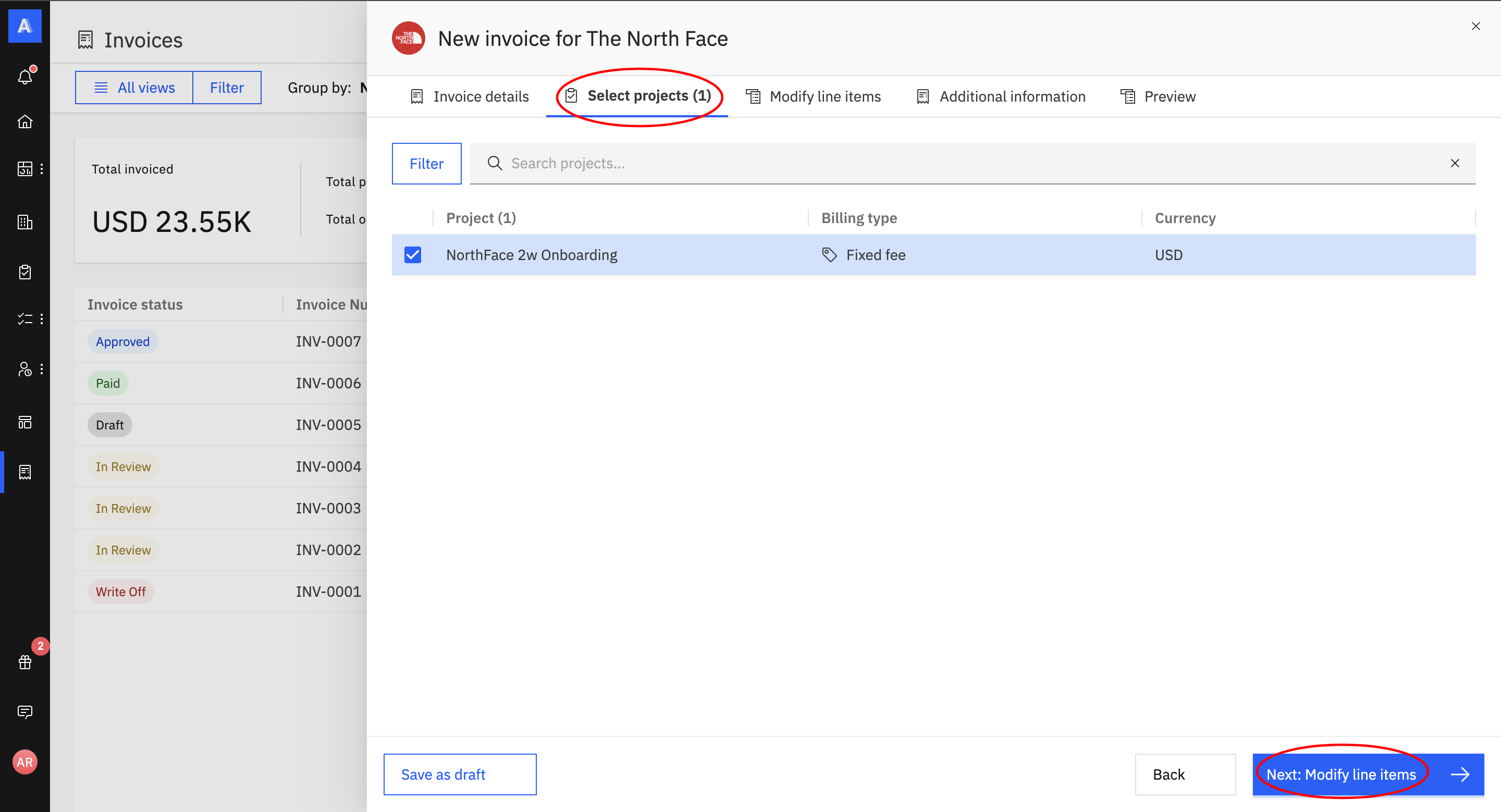Expand the dashboard icon's three-dot menu
The width and height of the screenshot is (1501, 812).
click(x=41, y=169)
